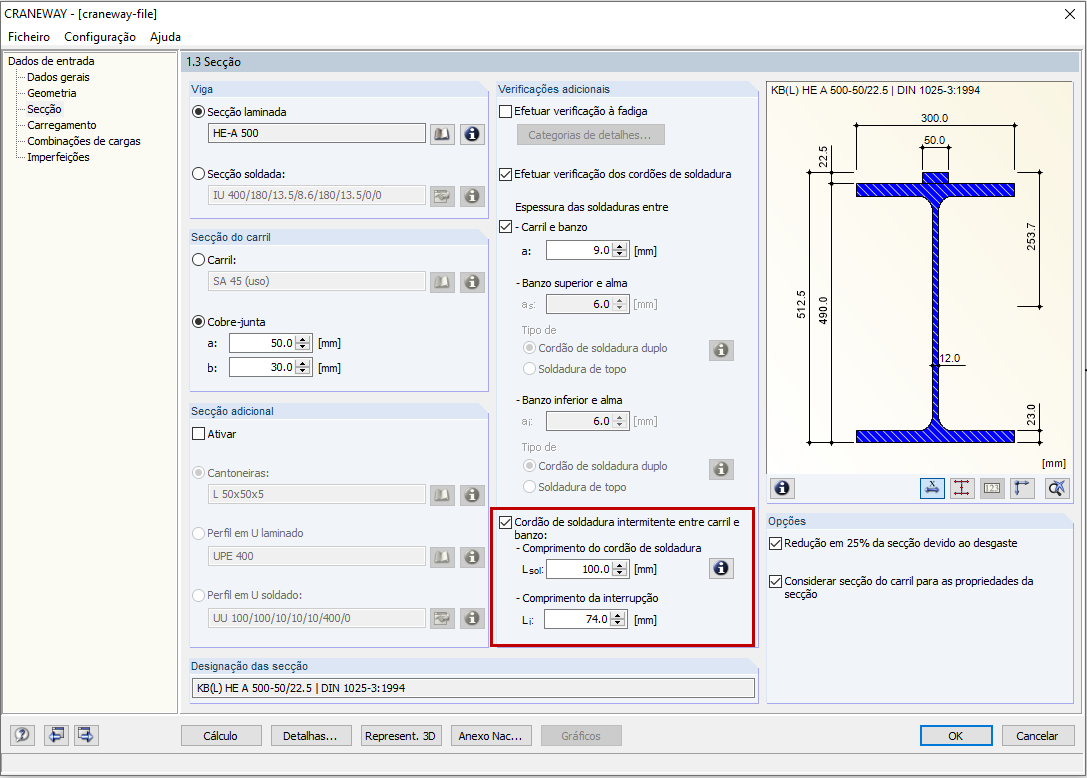The image size is (1087, 778).
Task: Show info for rolled section HE-A 500
Action: click(472, 134)
